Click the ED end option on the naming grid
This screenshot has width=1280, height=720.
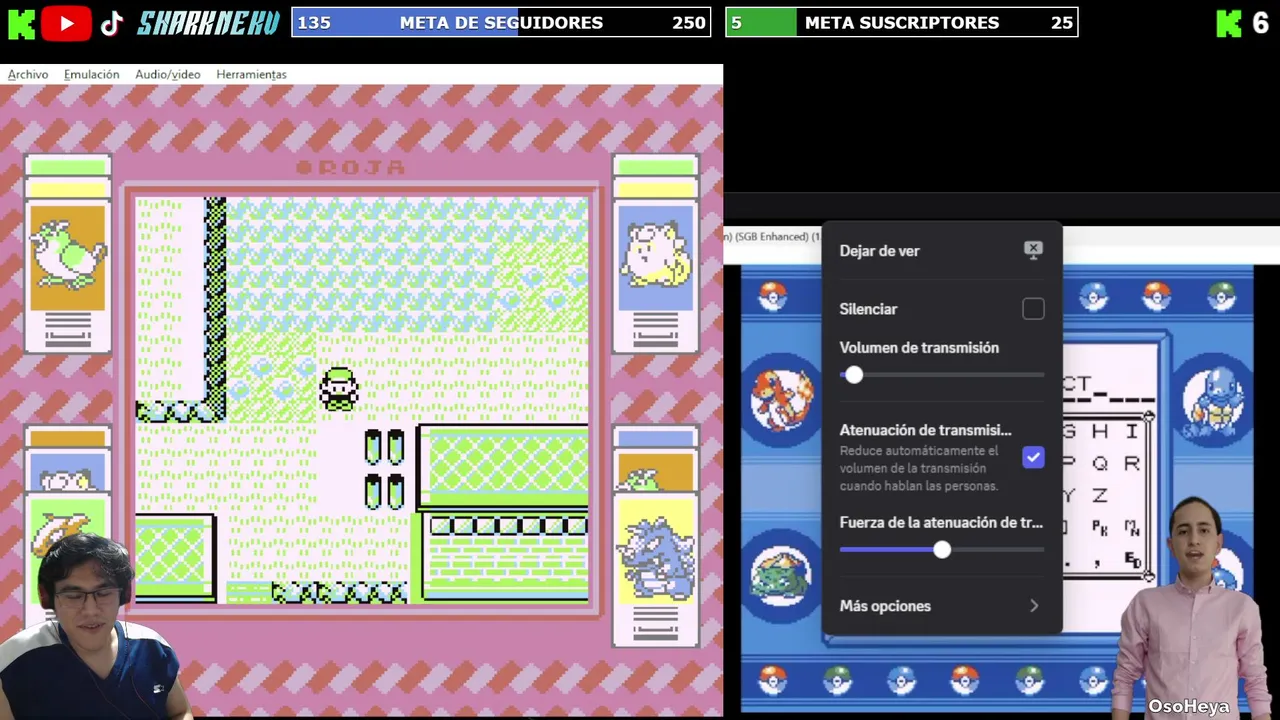(1132, 559)
